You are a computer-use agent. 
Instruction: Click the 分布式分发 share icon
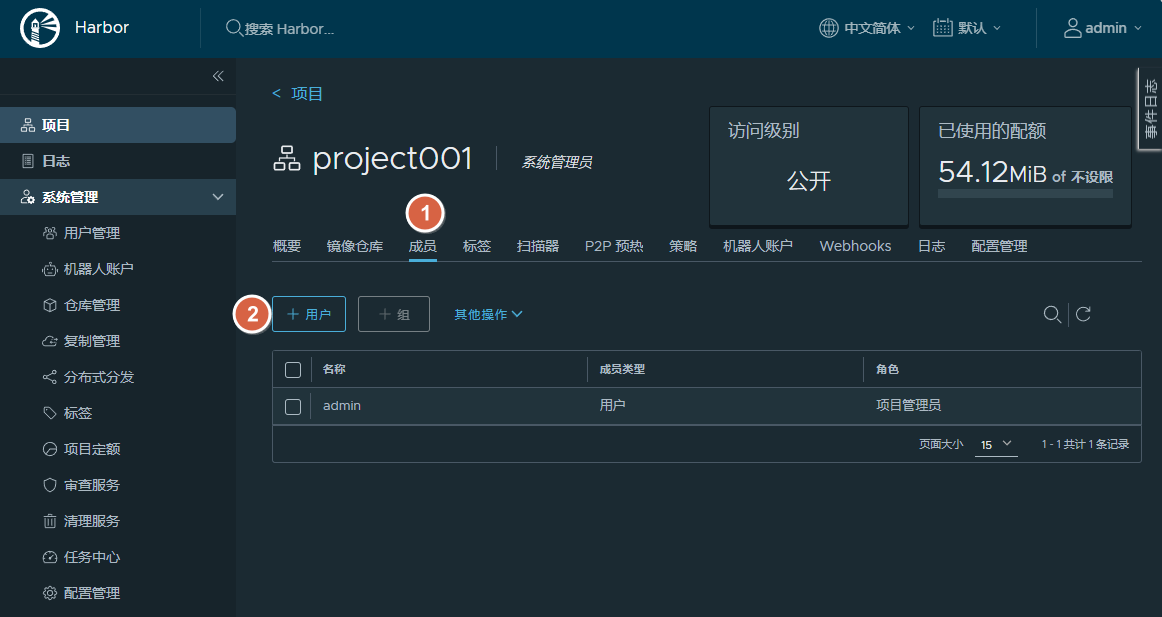50,377
